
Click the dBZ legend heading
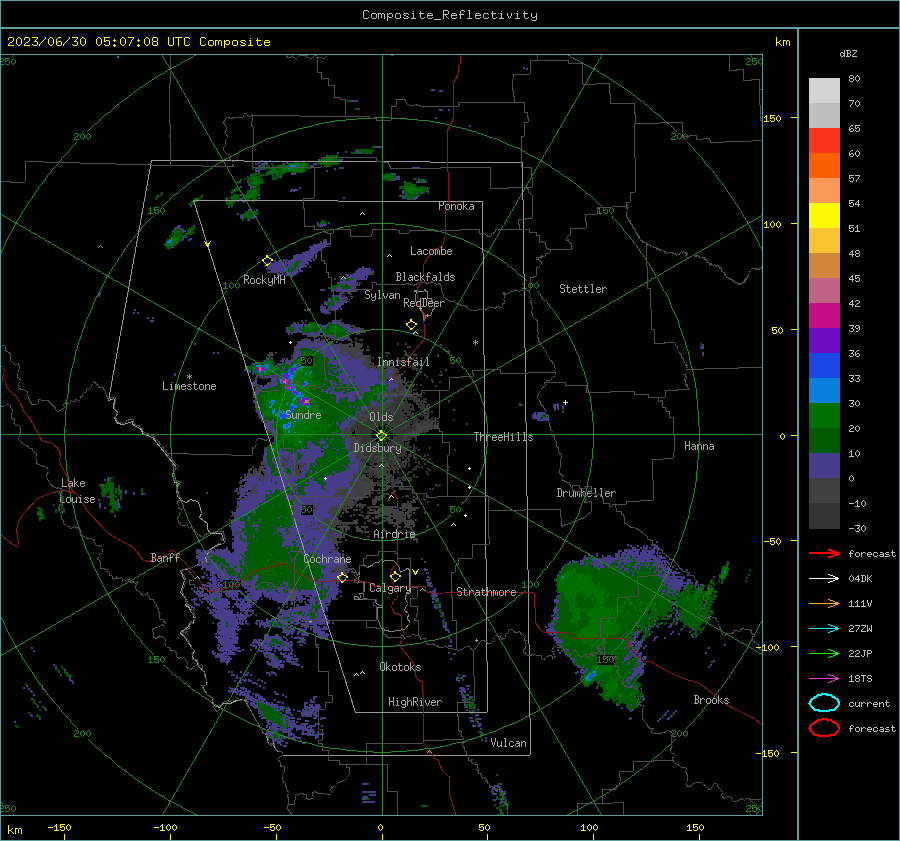pyautogui.click(x=848, y=54)
